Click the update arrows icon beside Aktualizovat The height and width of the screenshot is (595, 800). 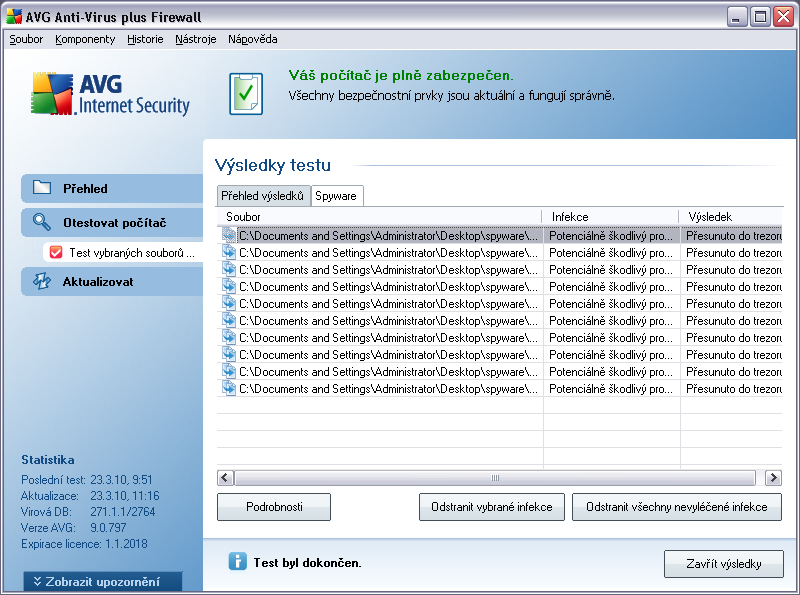tap(42, 281)
